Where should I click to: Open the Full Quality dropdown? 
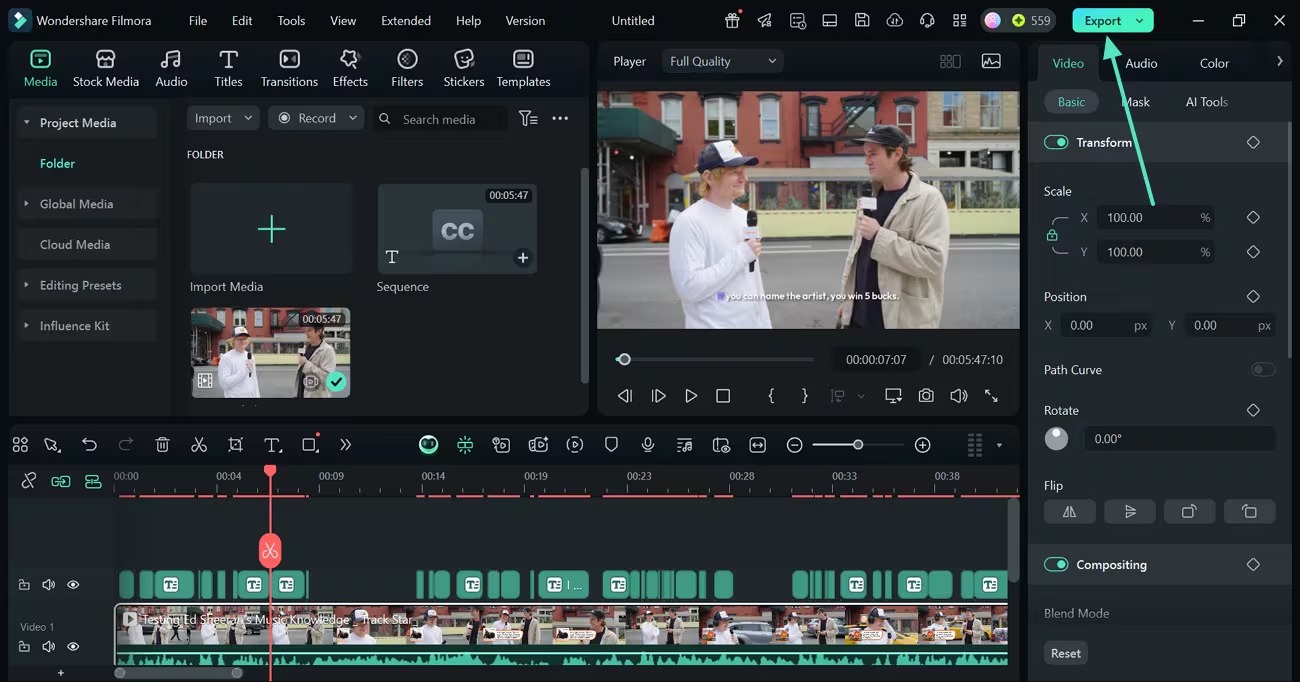click(x=723, y=61)
